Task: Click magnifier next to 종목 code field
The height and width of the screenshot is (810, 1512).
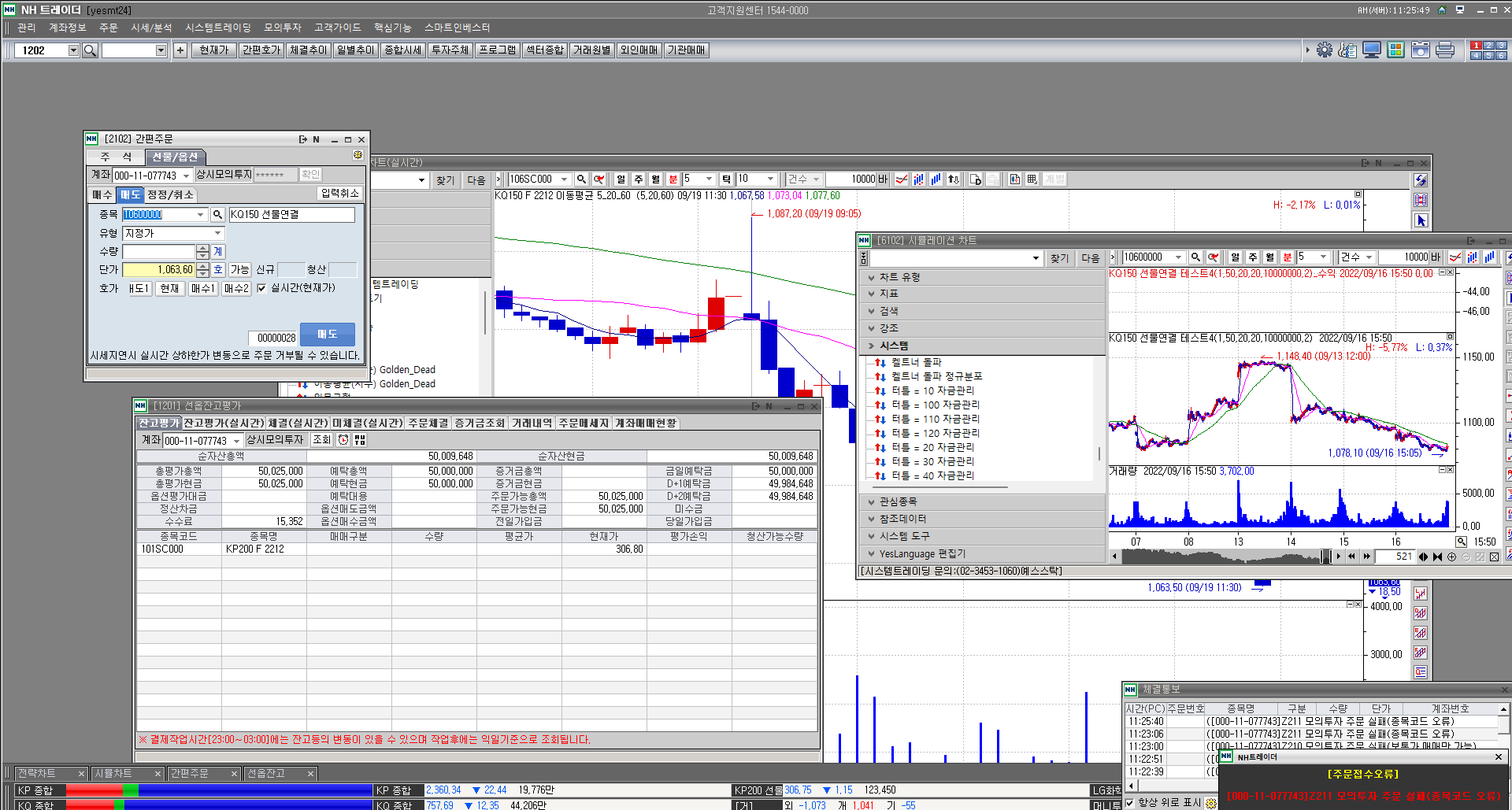Action: point(218,214)
